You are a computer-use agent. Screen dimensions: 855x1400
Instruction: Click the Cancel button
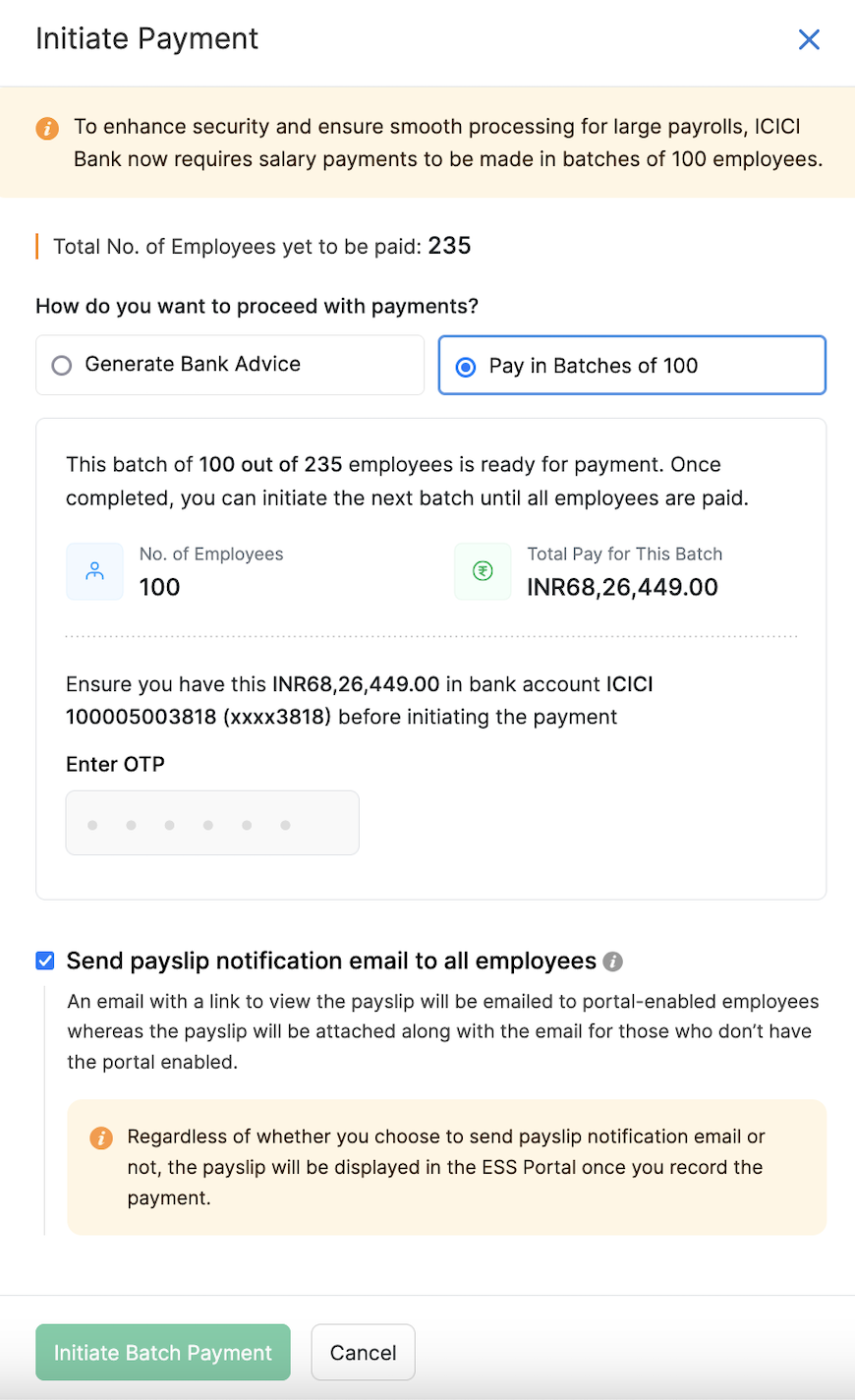point(363,1352)
